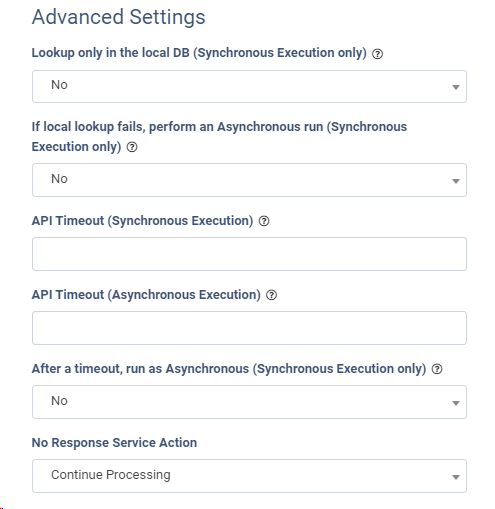Open the No Response Service Action dropdown
This screenshot has width=495, height=509.
tap(249, 476)
